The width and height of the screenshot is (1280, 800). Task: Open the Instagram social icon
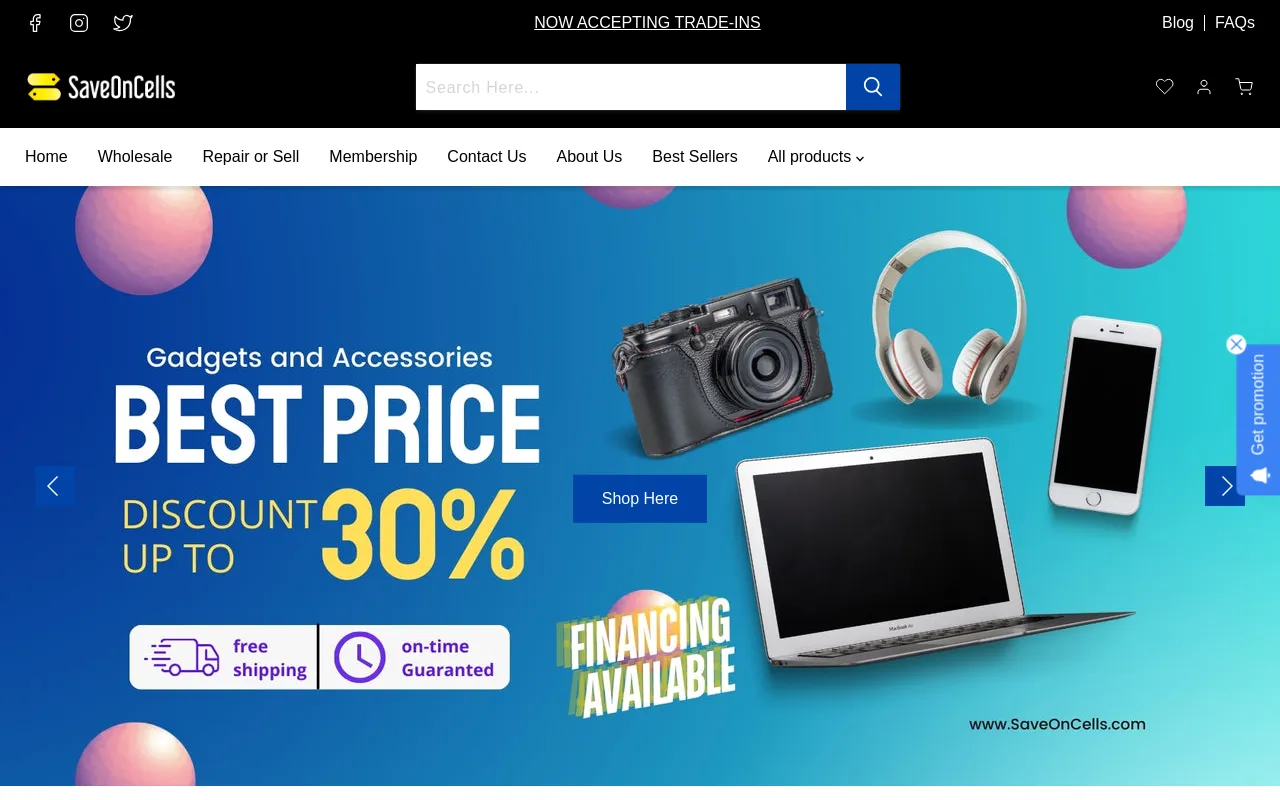[79, 23]
